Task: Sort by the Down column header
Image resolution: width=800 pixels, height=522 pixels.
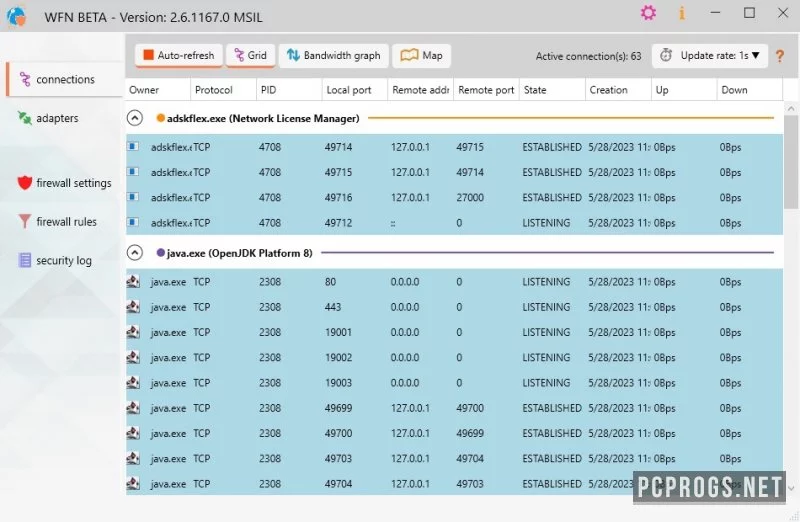Action: 750,90
